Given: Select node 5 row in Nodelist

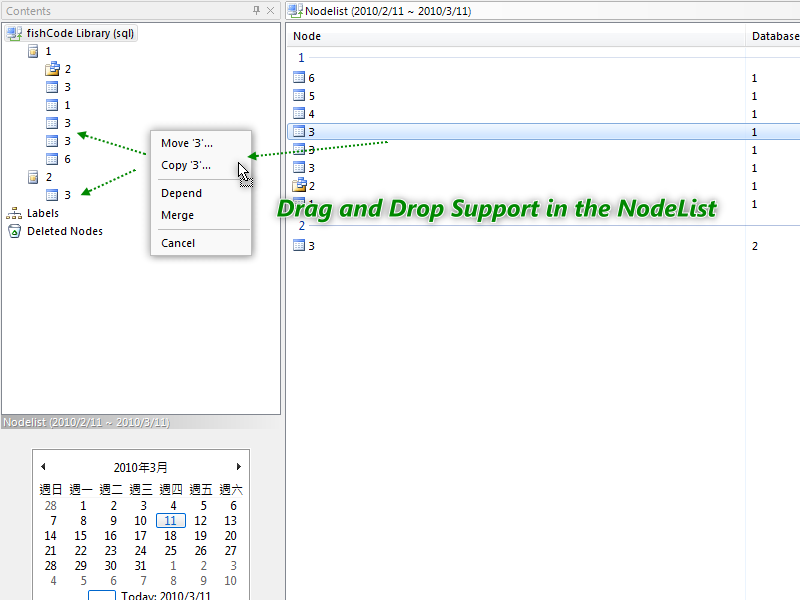Looking at the screenshot, I should click(543, 96).
